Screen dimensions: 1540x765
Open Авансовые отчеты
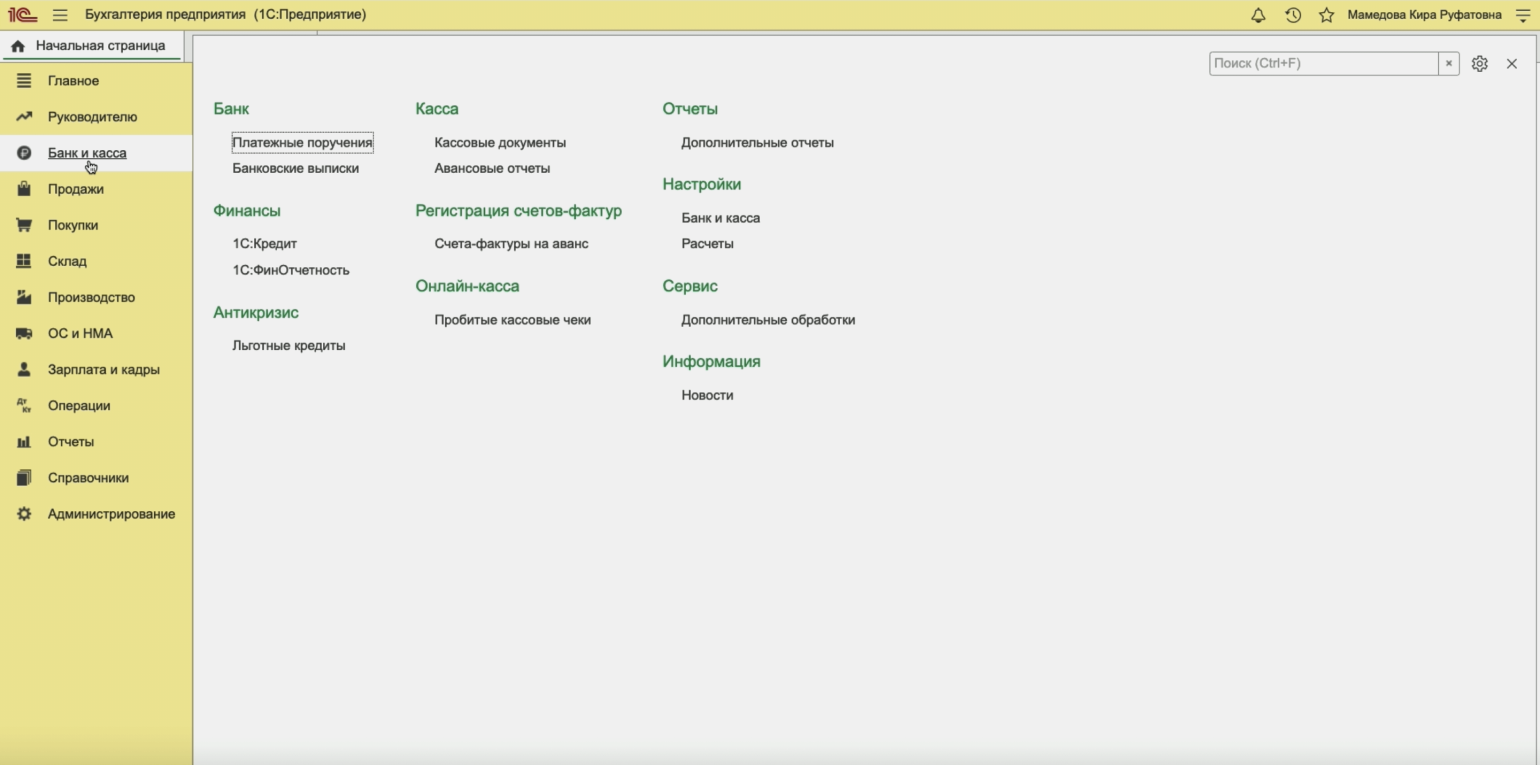point(492,169)
